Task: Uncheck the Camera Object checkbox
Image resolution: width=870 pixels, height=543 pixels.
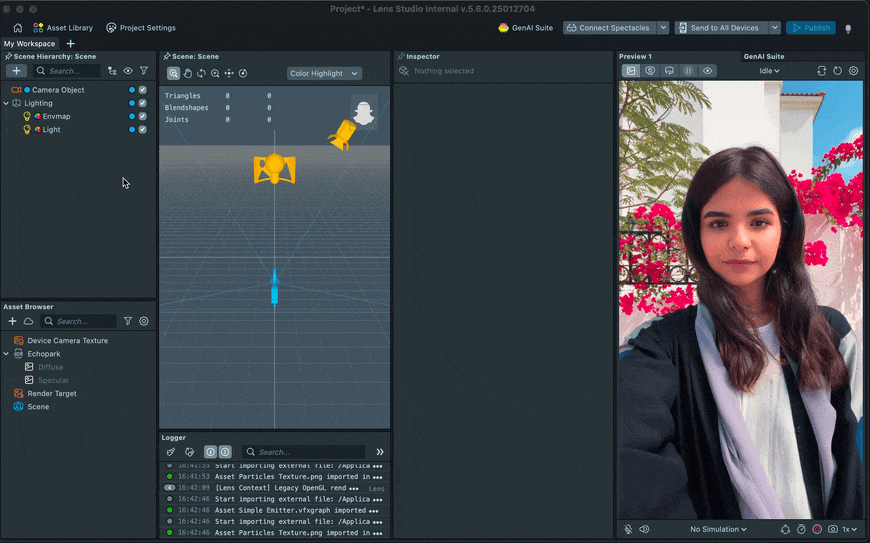Action: click(142, 90)
